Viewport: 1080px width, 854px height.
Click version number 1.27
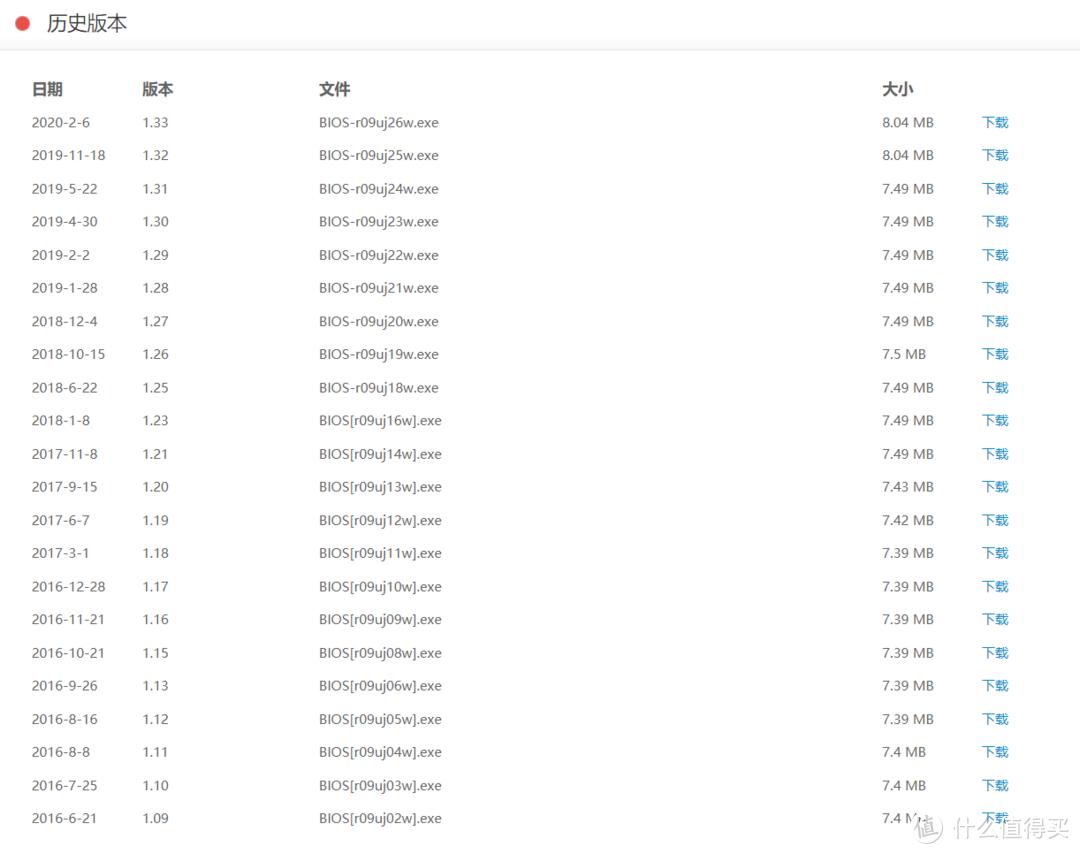point(155,322)
